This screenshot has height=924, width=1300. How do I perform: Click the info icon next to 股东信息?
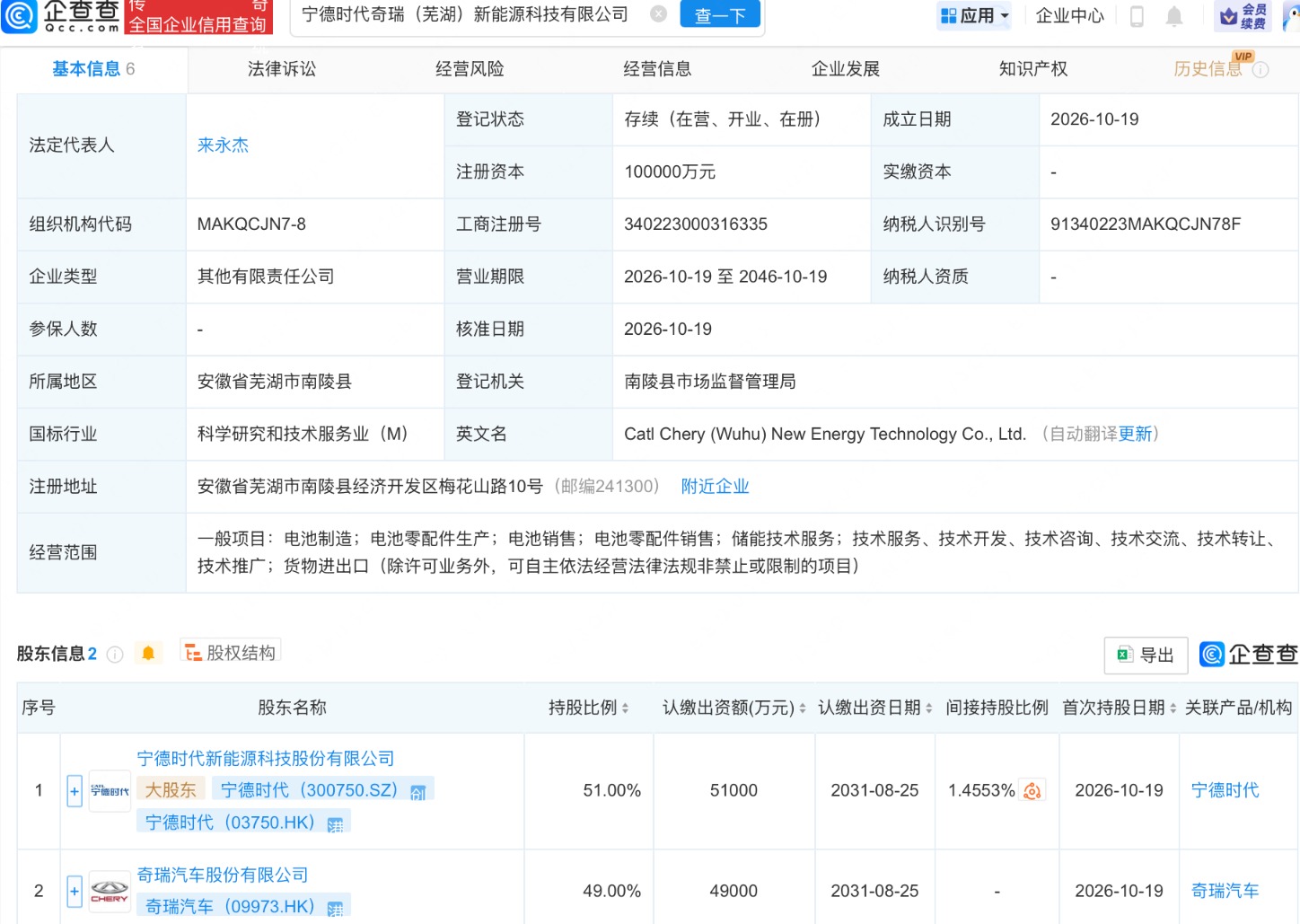115,655
